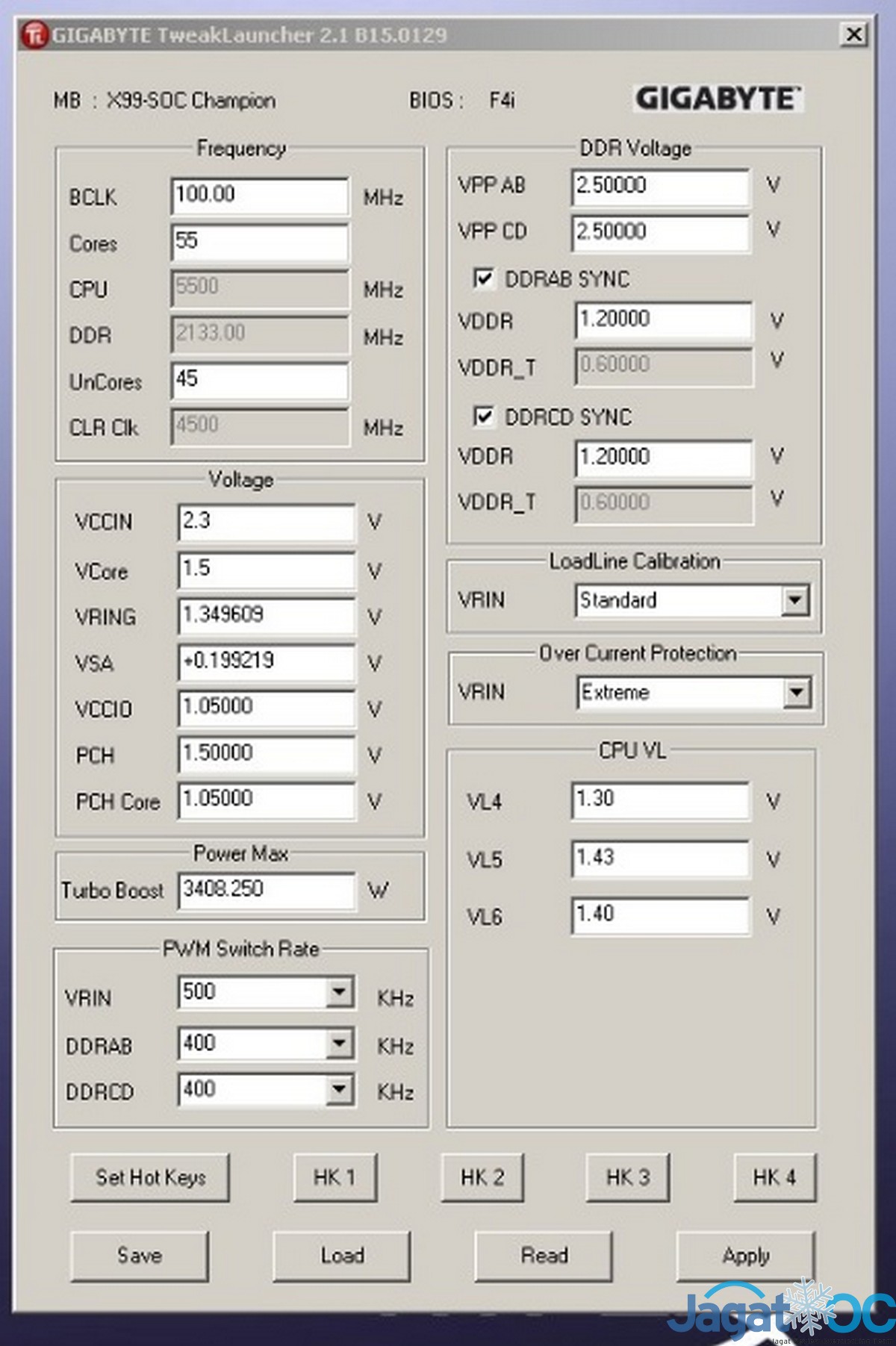This screenshot has height=1346, width=896.
Task: Load a saved tweak profile
Action: (x=342, y=1256)
